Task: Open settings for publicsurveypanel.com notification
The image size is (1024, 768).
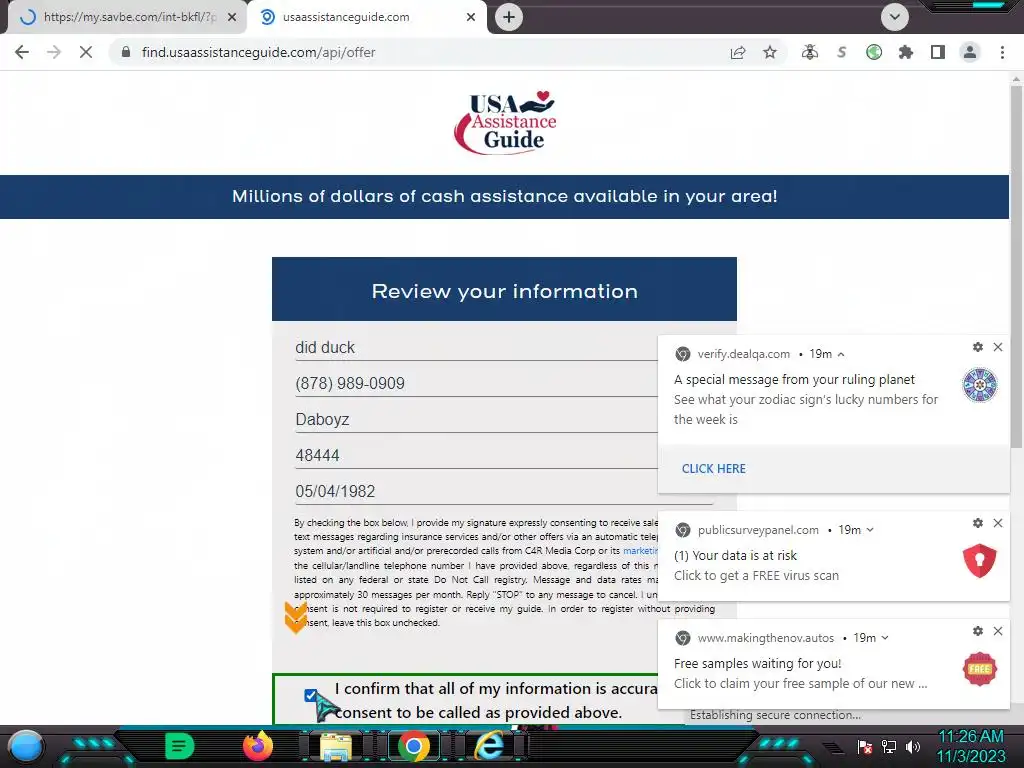Action: coord(978,522)
